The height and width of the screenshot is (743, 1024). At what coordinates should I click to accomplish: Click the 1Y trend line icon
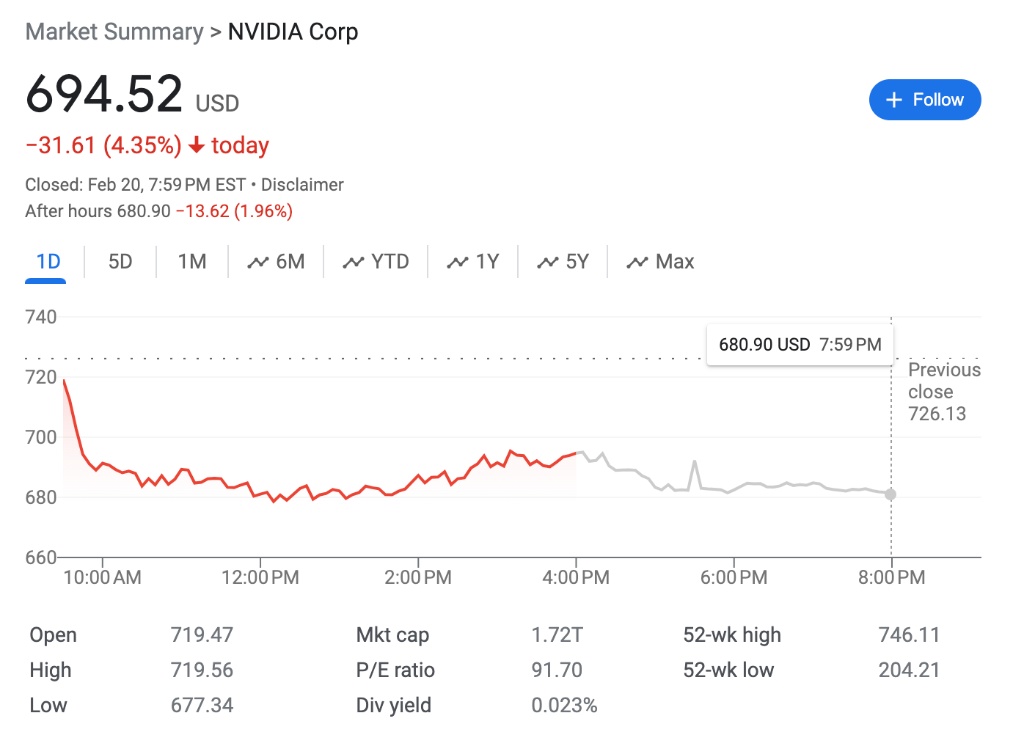458,262
